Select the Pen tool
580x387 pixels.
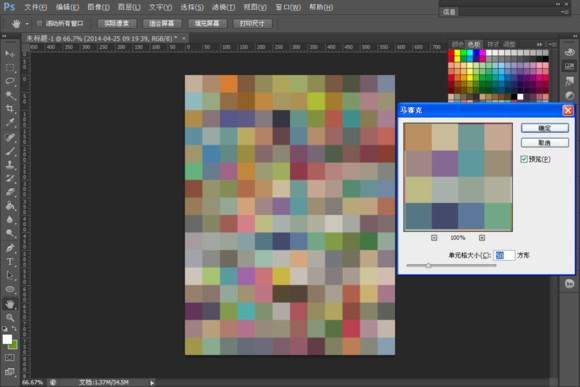(10, 248)
